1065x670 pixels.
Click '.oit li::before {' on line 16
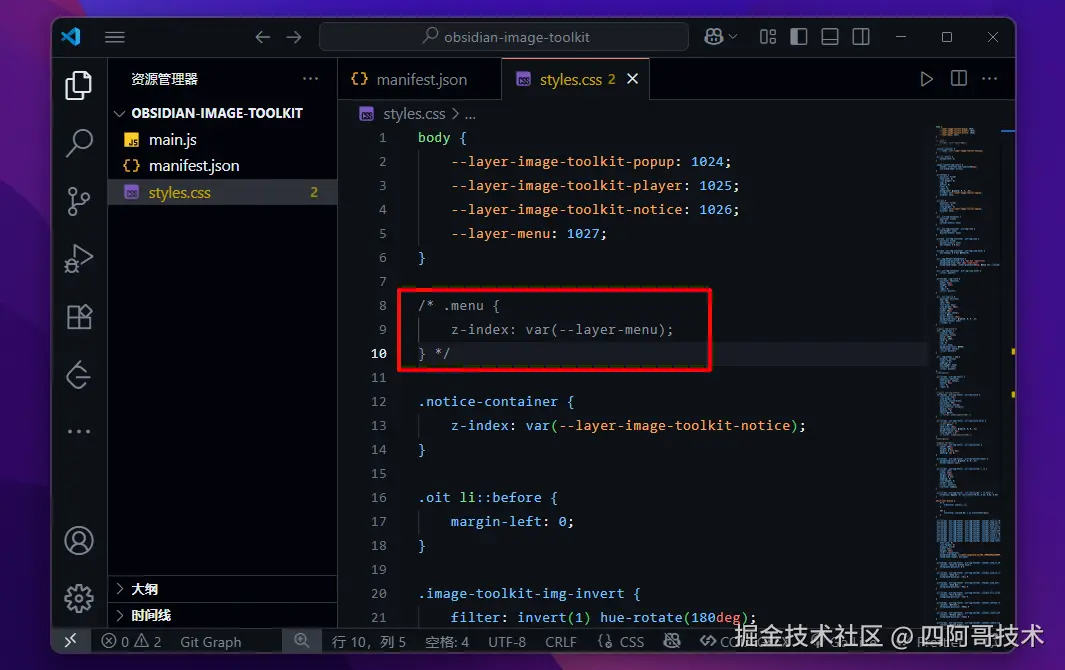coord(488,497)
